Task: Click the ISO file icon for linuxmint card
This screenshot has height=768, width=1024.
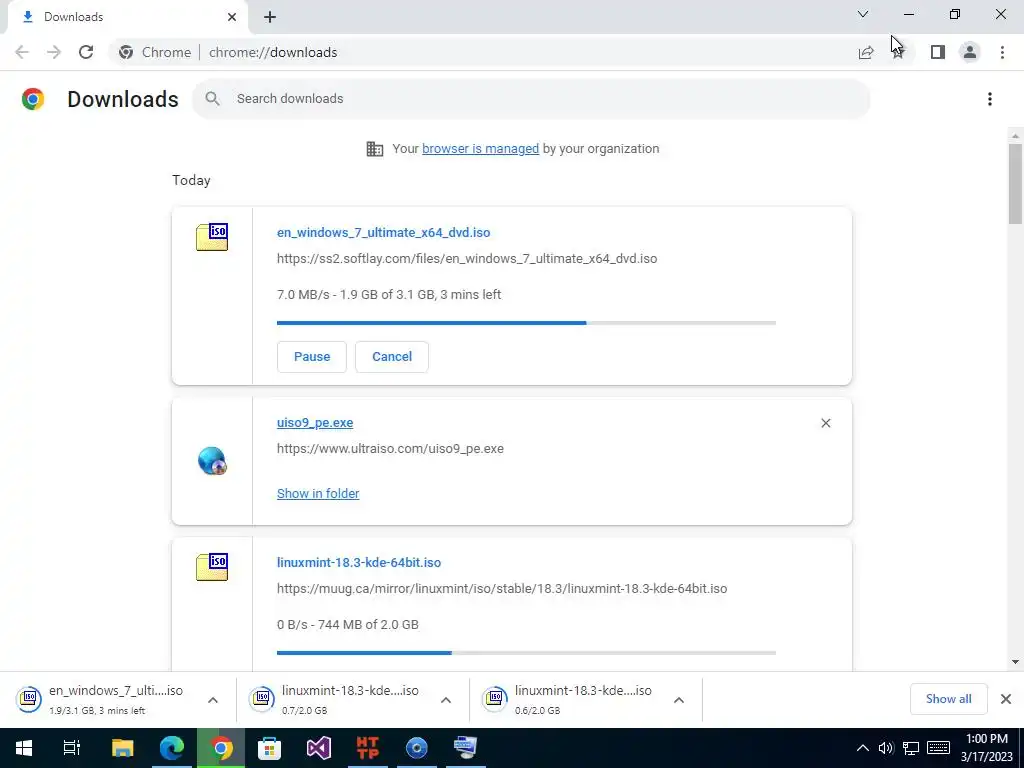Action: pos(212,567)
